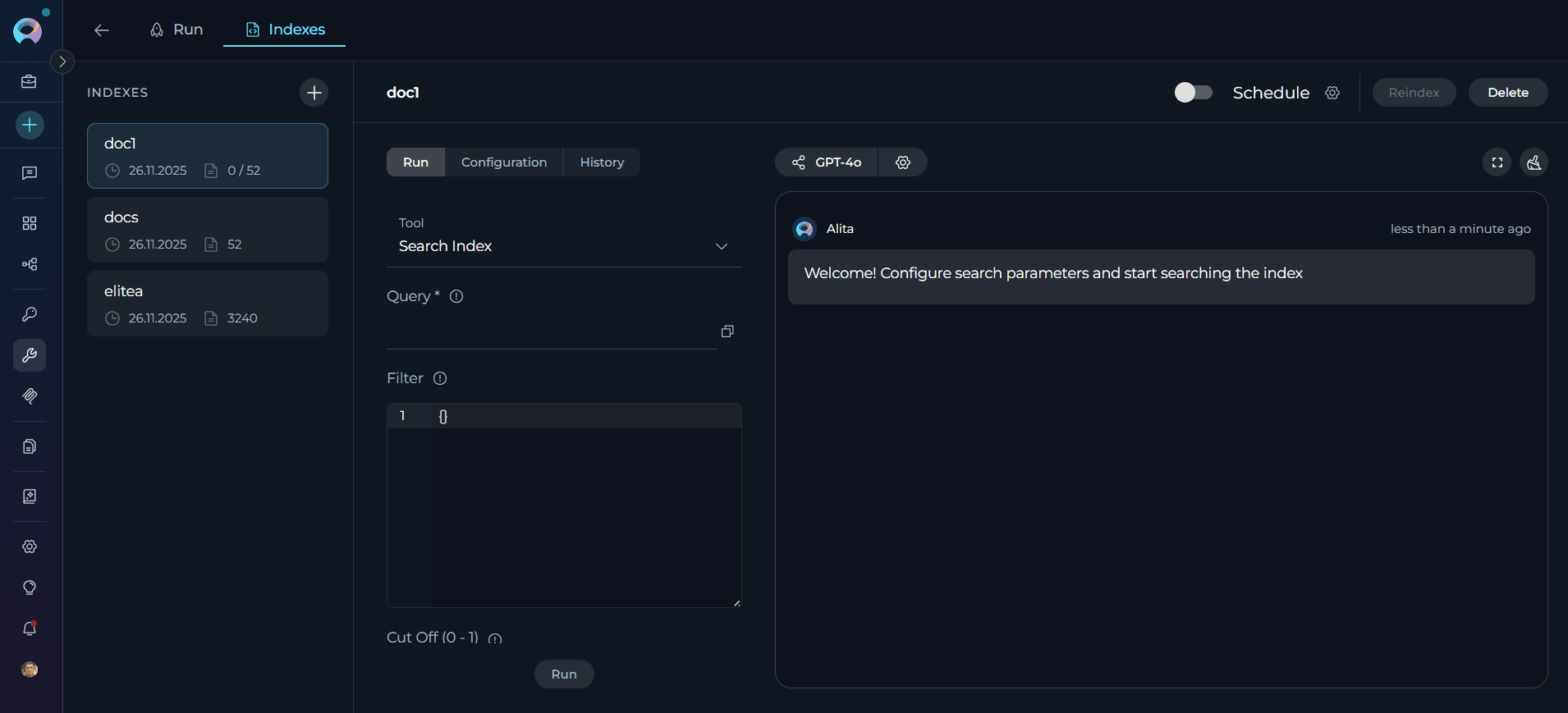
Task: Switch to the History tab
Action: point(601,162)
